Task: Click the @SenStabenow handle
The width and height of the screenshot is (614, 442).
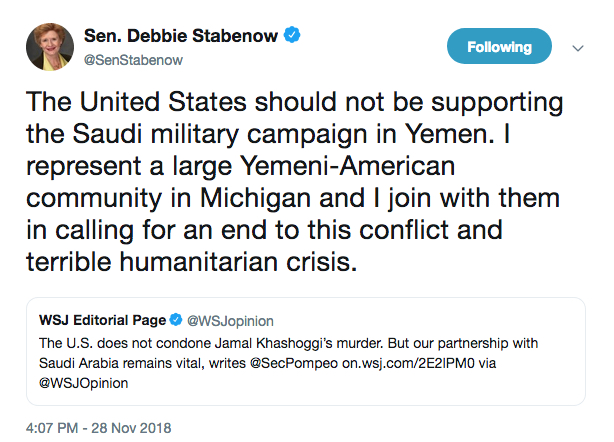Action: tap(134, 58)
